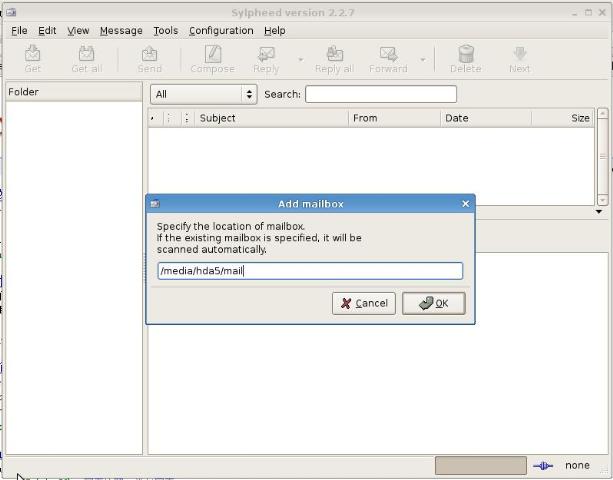Image resolution: width=613 pixels, height=480 pixels.
Task: Click the message list vertical scrollbar
Action: coord(602,157)
